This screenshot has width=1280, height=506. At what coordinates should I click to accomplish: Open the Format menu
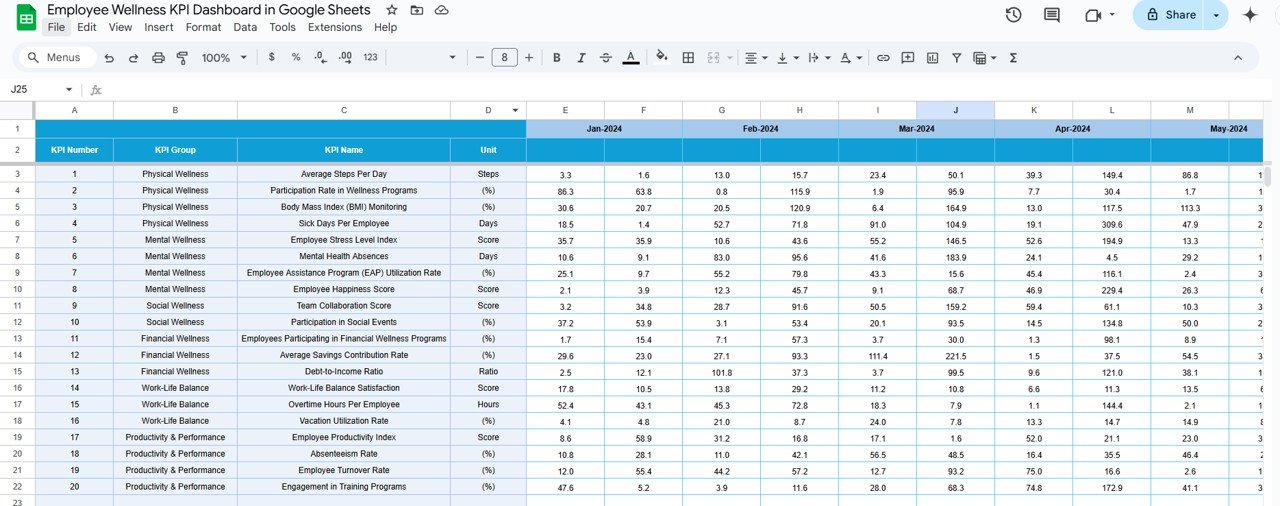tap(204, 27)
